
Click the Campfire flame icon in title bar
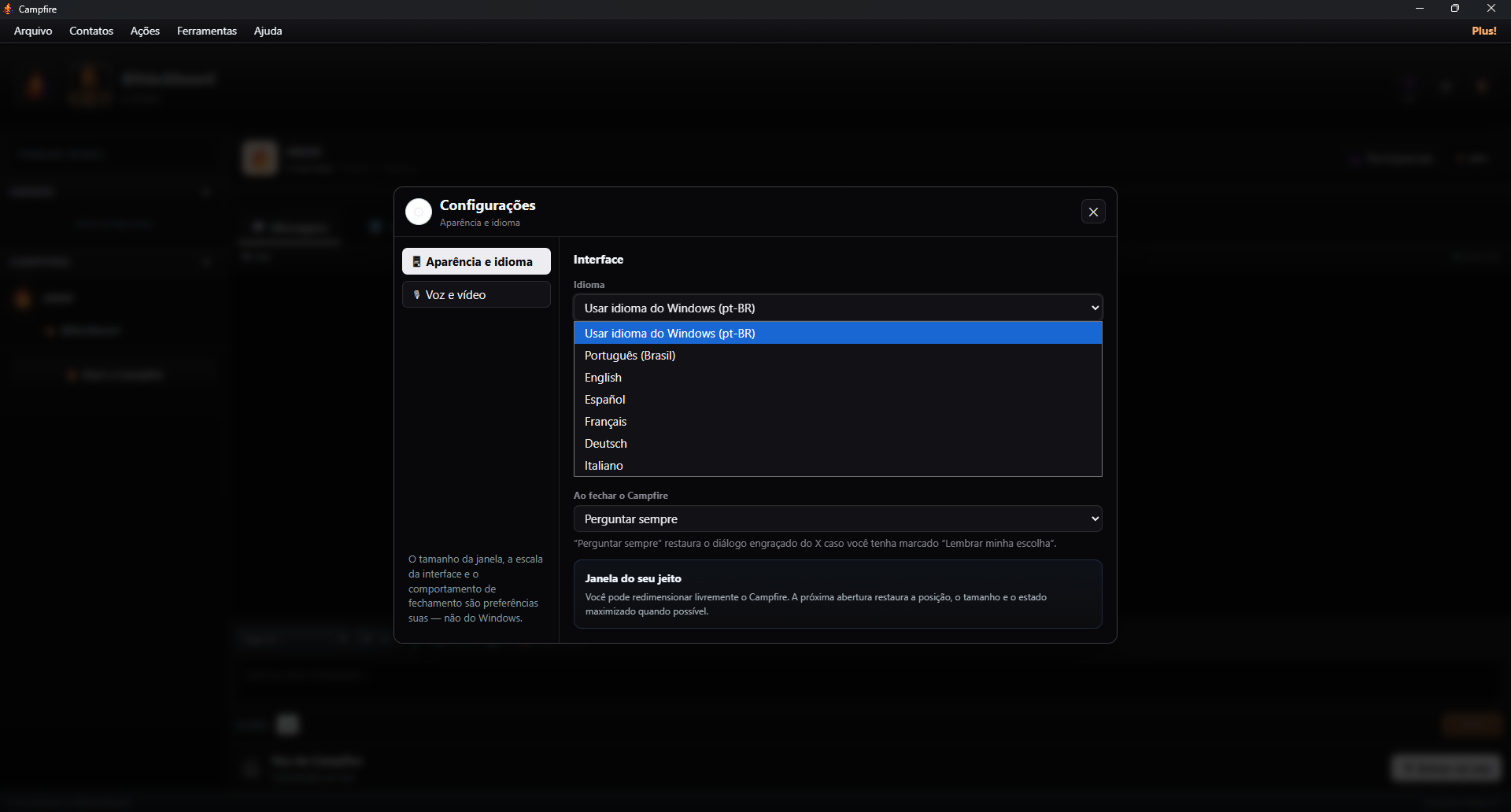[x=8, y=9]
